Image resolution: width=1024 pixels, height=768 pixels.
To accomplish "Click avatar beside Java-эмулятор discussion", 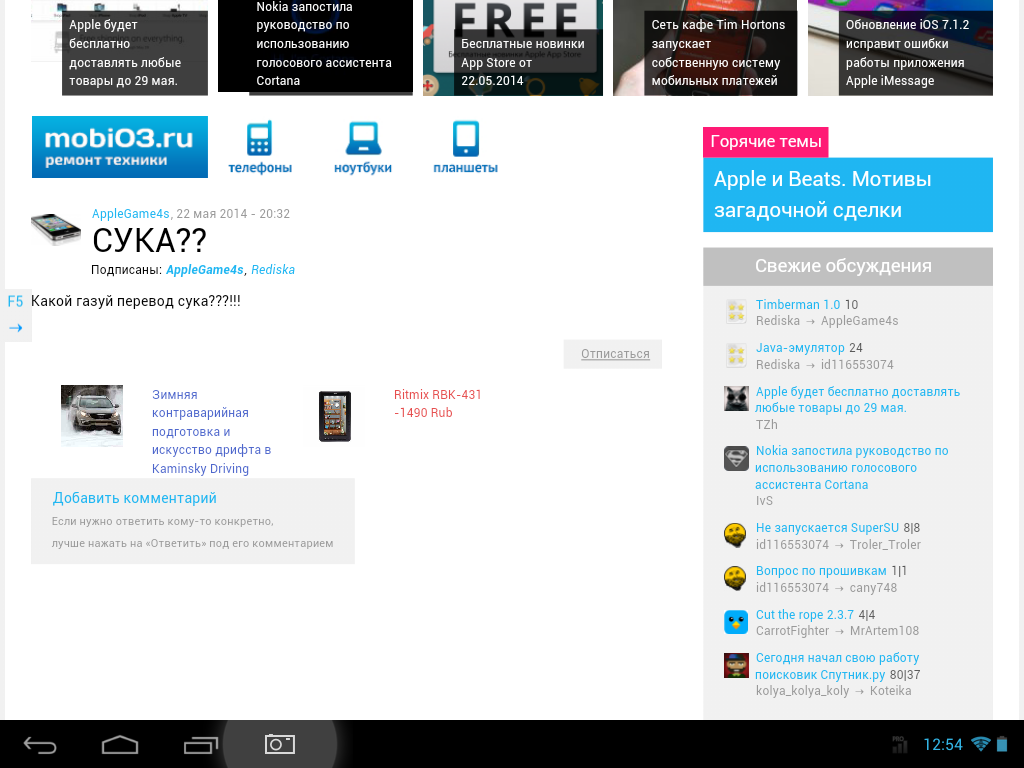I will pyautogui.click(x=736, y=355).
